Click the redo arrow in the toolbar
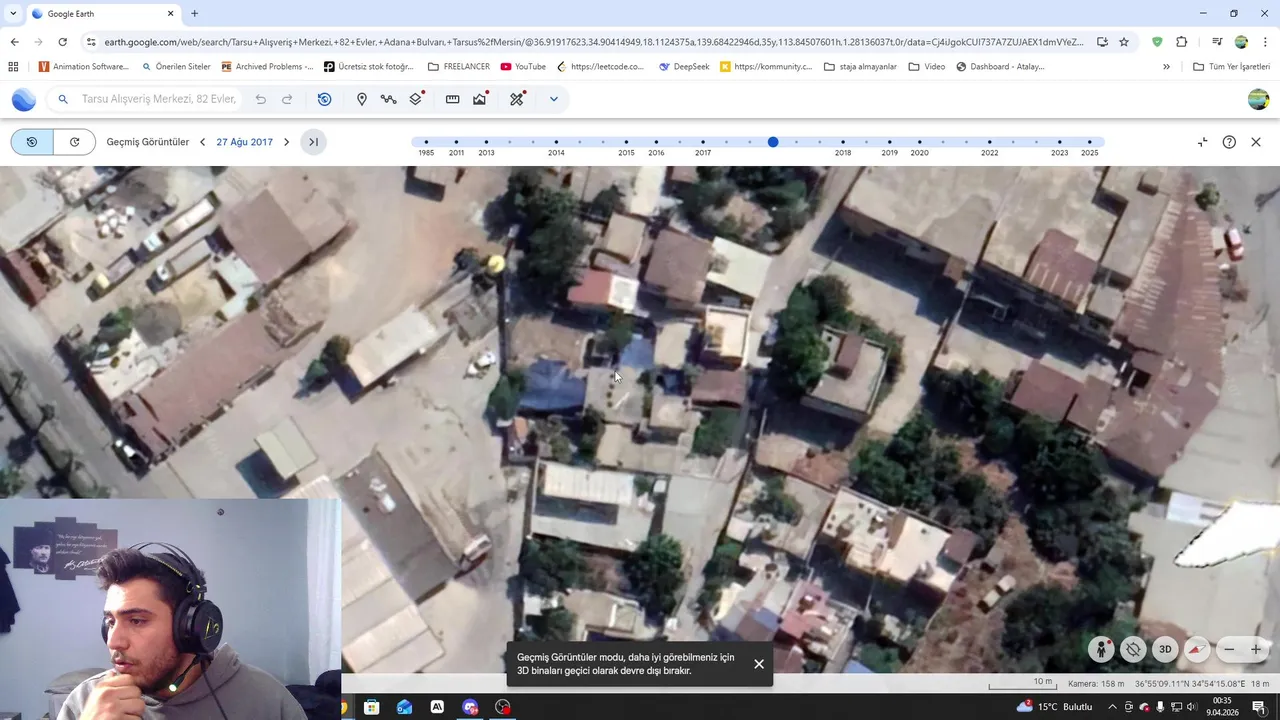The width and height of the screenshot is (1280, 720). point(287,99)
